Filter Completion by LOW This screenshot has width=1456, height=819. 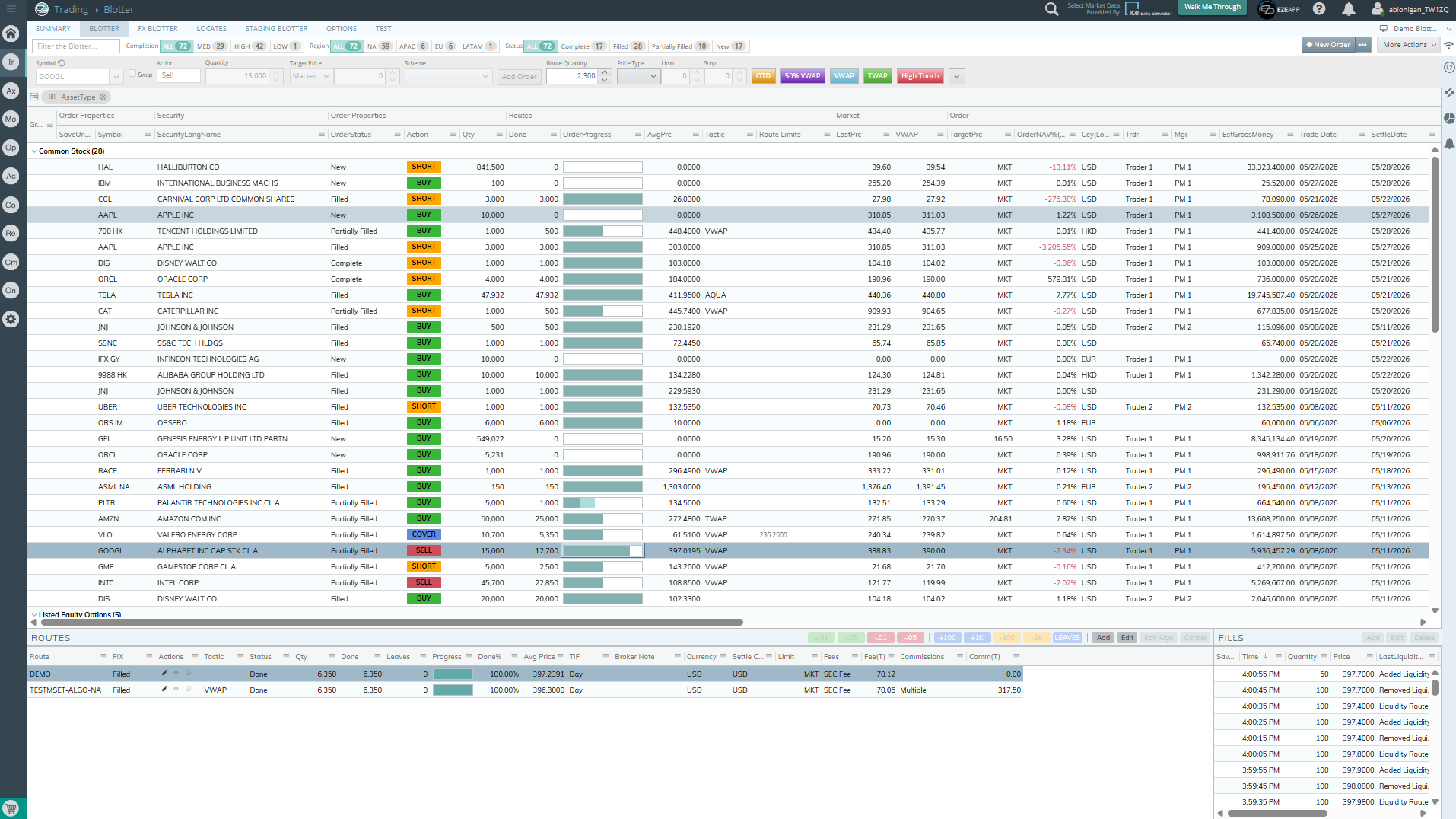point(287,46)
